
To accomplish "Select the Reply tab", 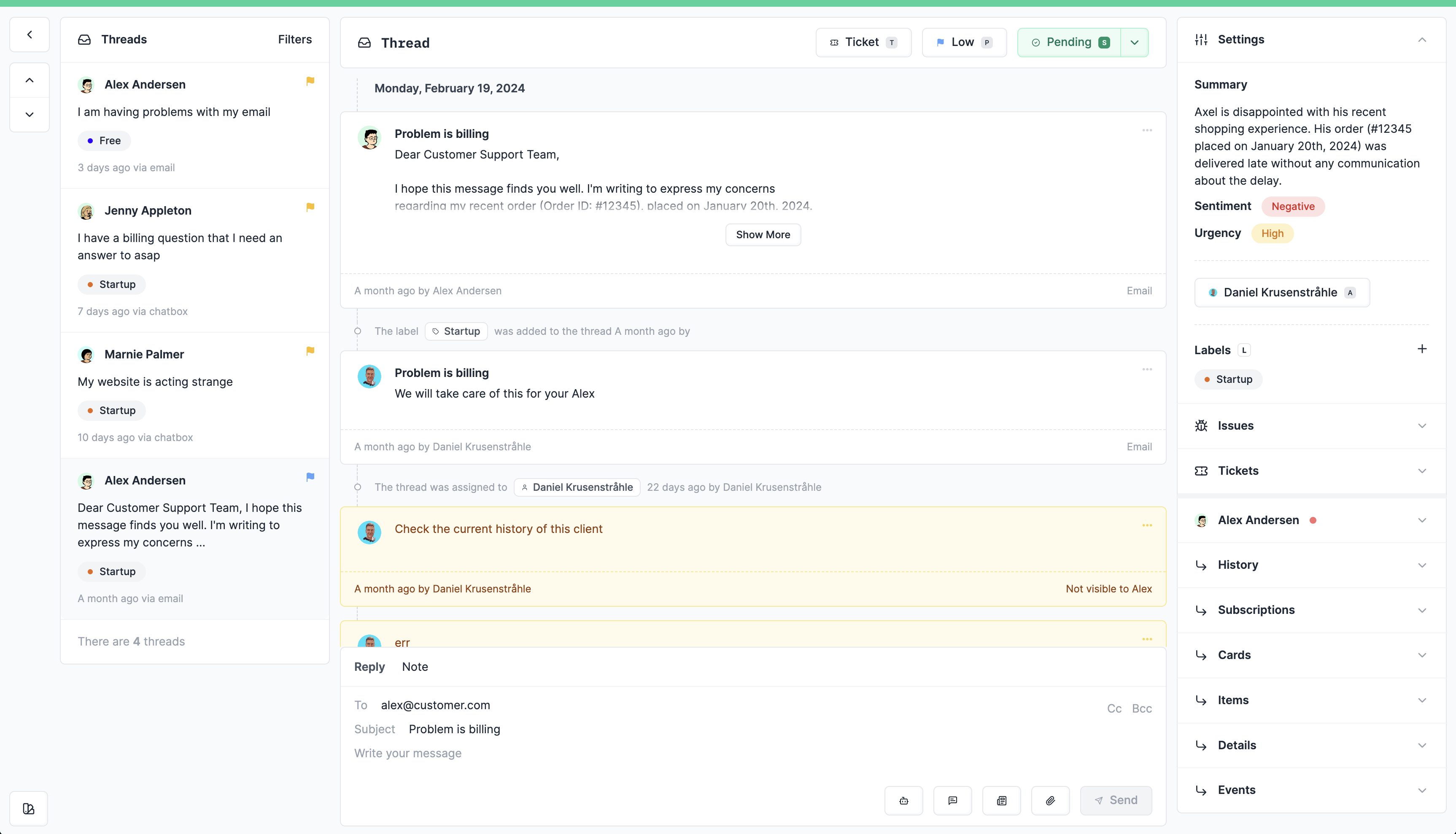I will click(369, 667).
